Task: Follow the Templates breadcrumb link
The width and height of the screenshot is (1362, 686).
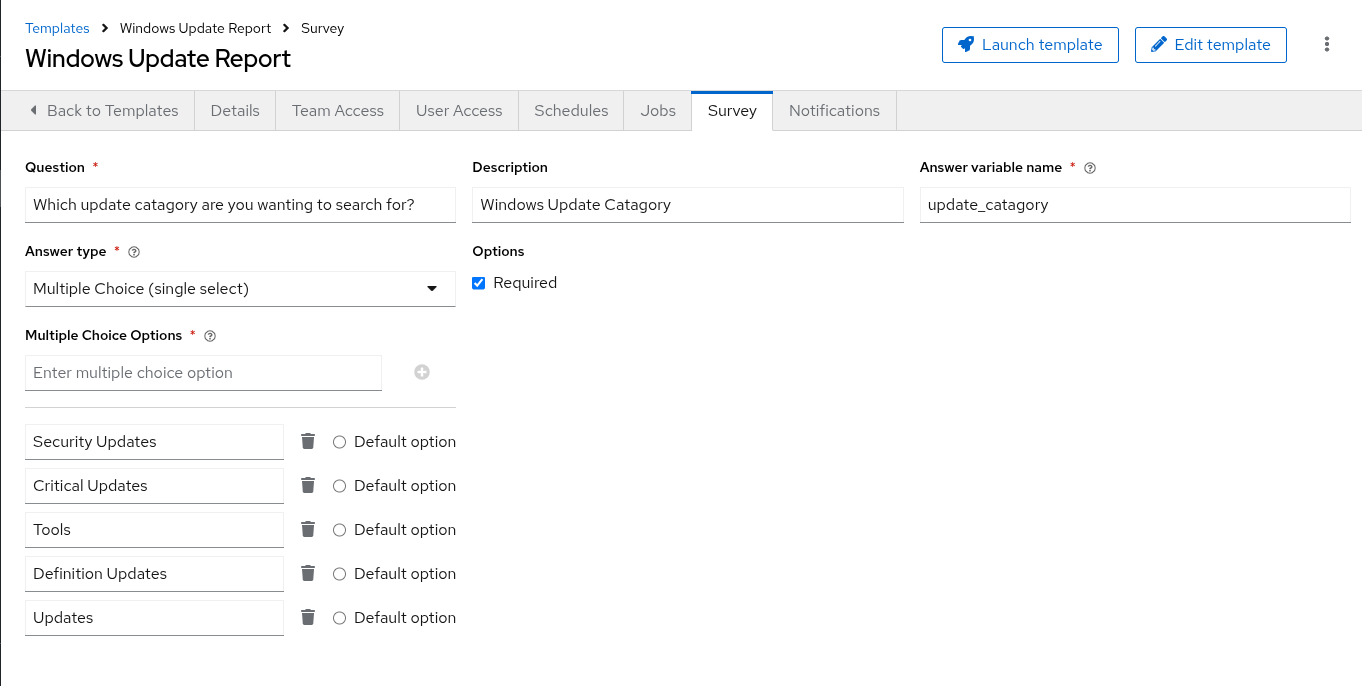Action: (x=57, y=28)
